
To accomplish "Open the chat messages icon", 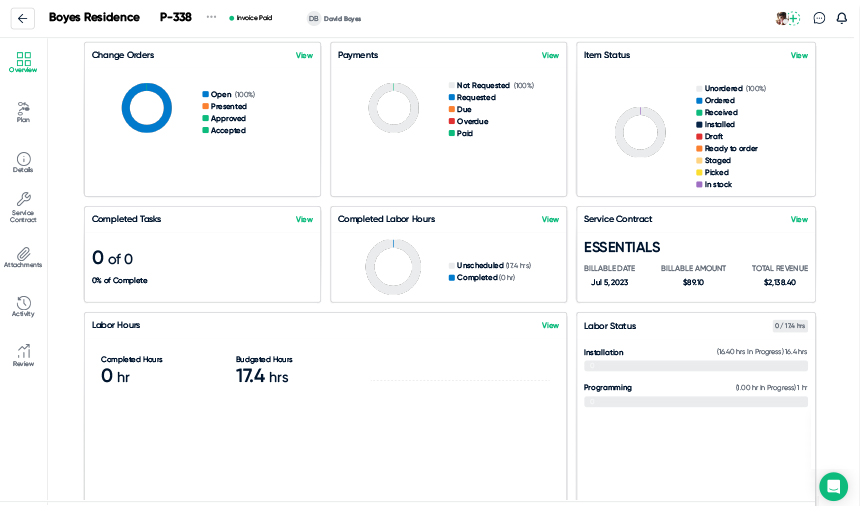I will point(819,19).
